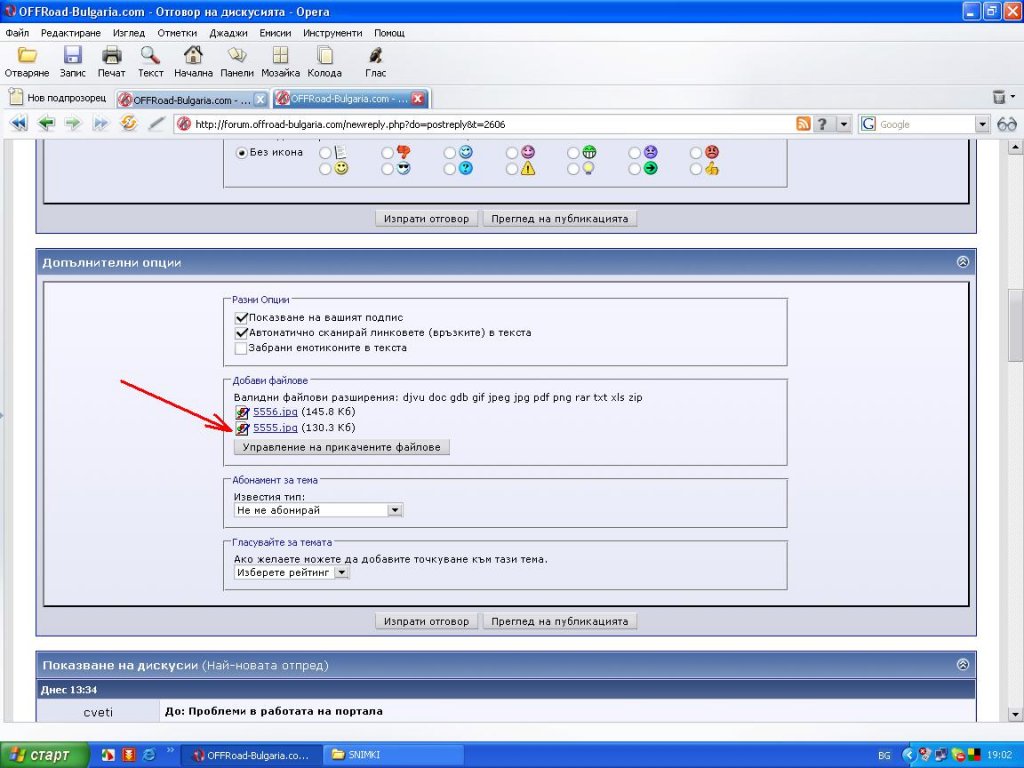The height and width of the screenshot is (768, 1024).
Task: Select the Без икона radio button
Action: [x=242, y=153]
